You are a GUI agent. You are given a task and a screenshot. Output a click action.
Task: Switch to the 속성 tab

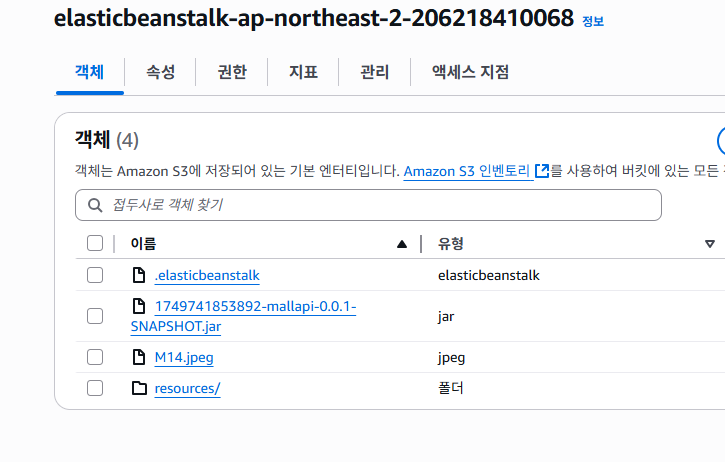point(160,72)
